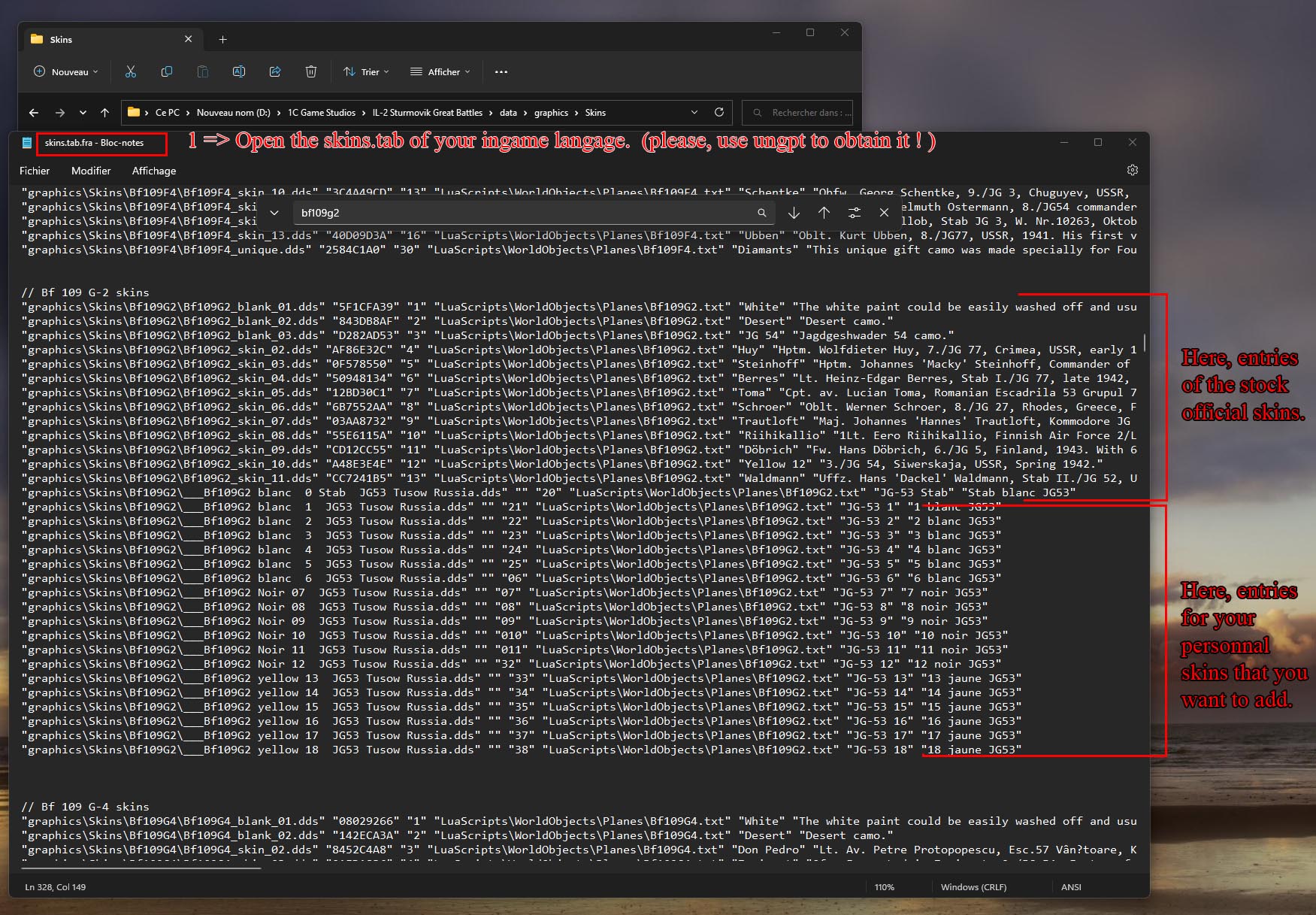Viewport: 1316px width, 915px height.
Task: Click the Bf109G2_skin_07.dds Trautloft line
Action: click(x=579, y=421)
